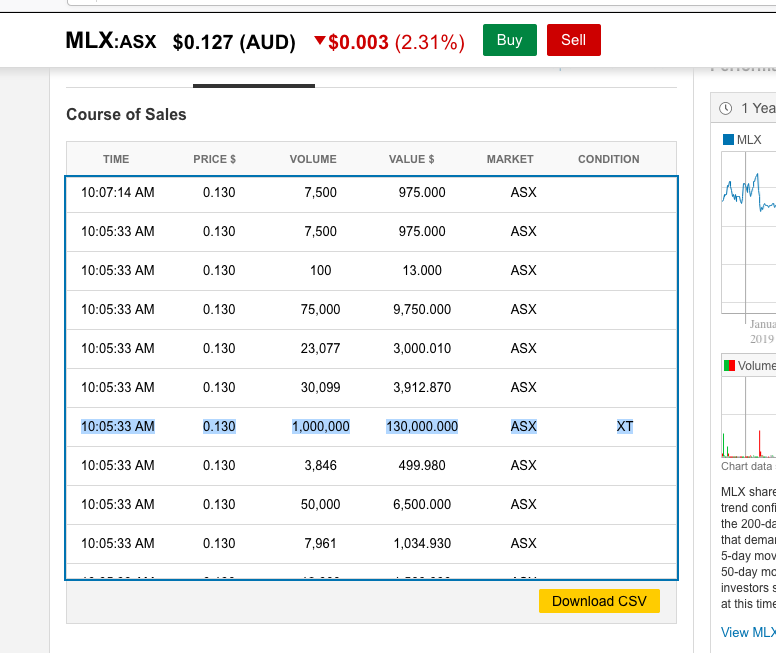Sort by the VOLUME column header
The height and width of the screenshot is (653, 776).
[x=313, y=159]
